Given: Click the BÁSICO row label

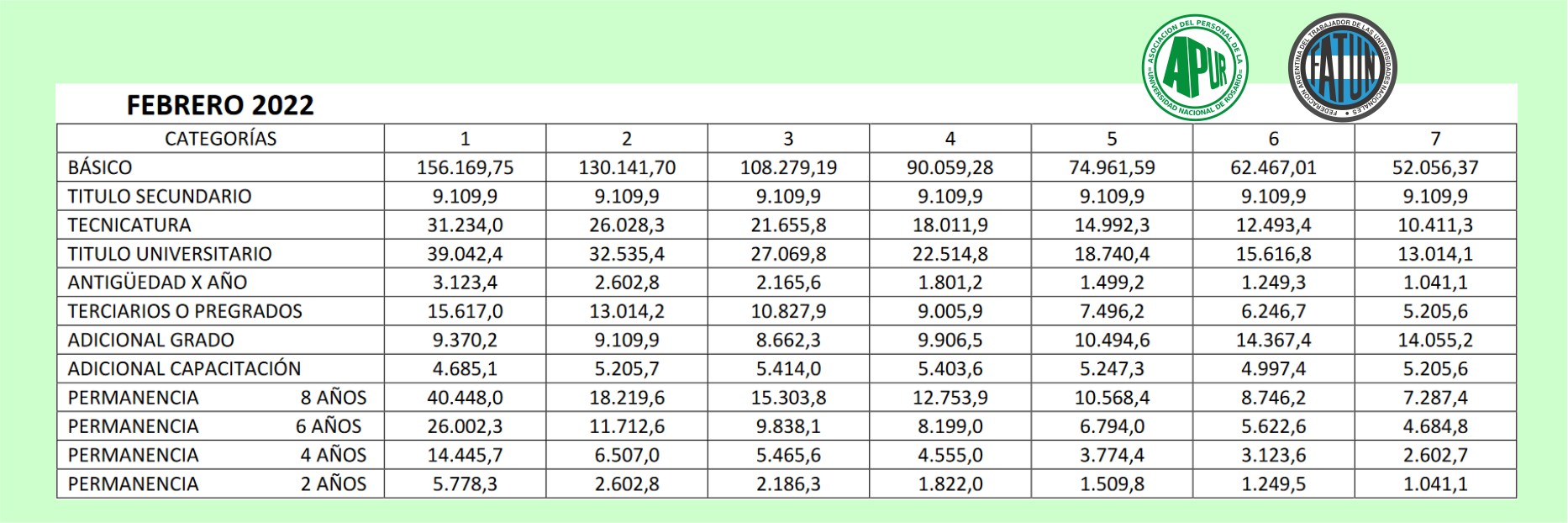Looking at the screenshot, I should point(100,167).
